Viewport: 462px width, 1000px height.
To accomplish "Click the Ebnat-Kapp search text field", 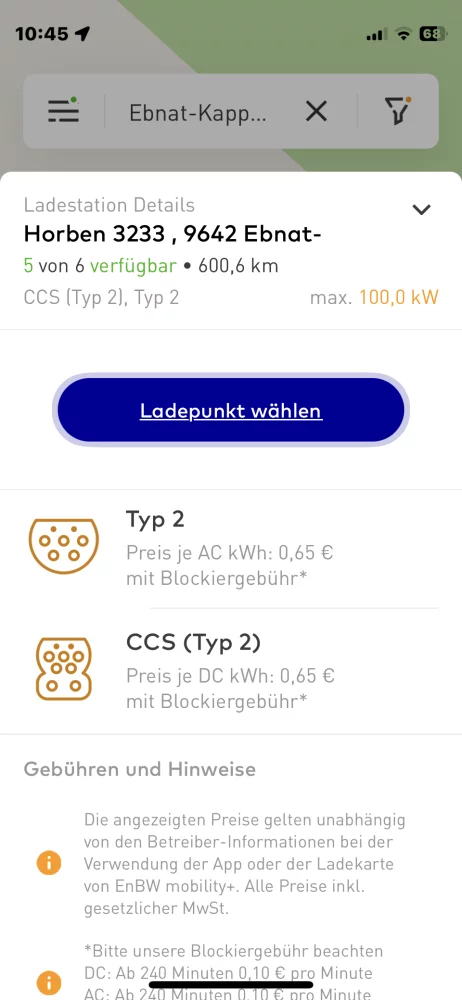I will tap(198, 113).
